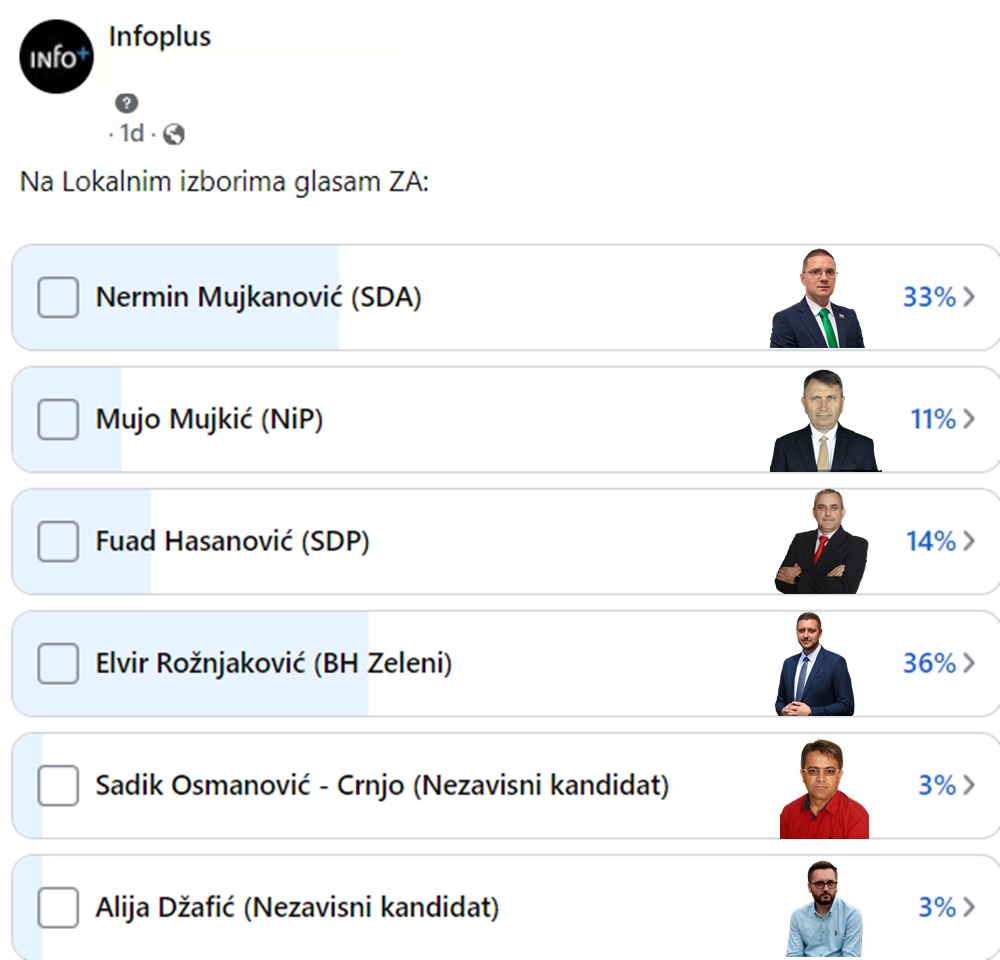
Task: Click the 1d post timestamp
Action: (131, 134)
